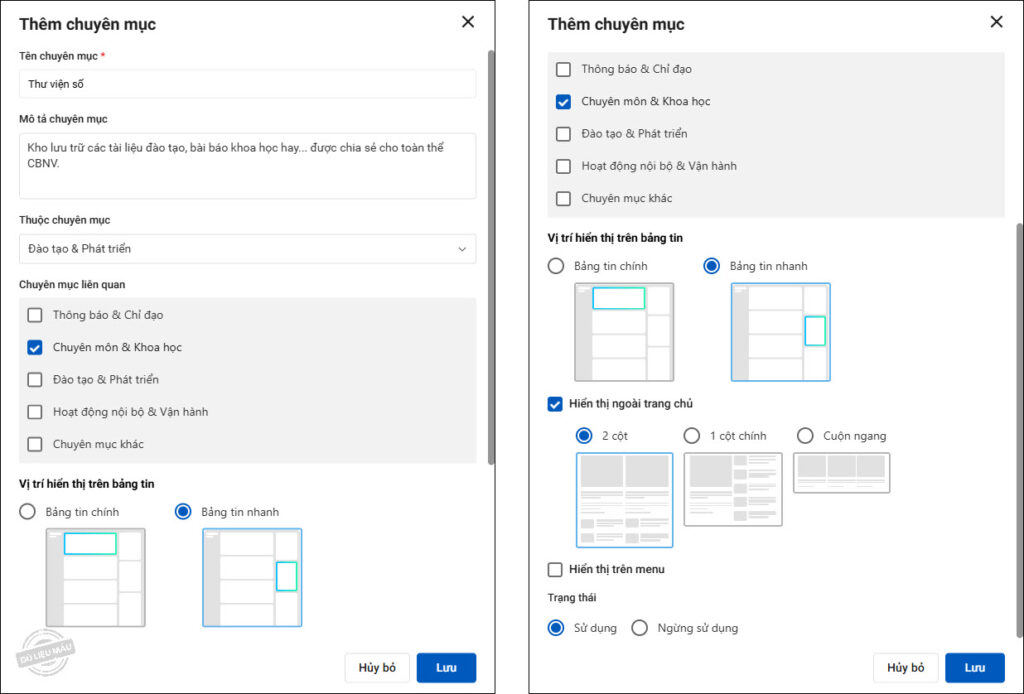Screen dimensions: 1024x694
Task: Close the right dialog with the X icon
Action: click(x=996, y=22)
